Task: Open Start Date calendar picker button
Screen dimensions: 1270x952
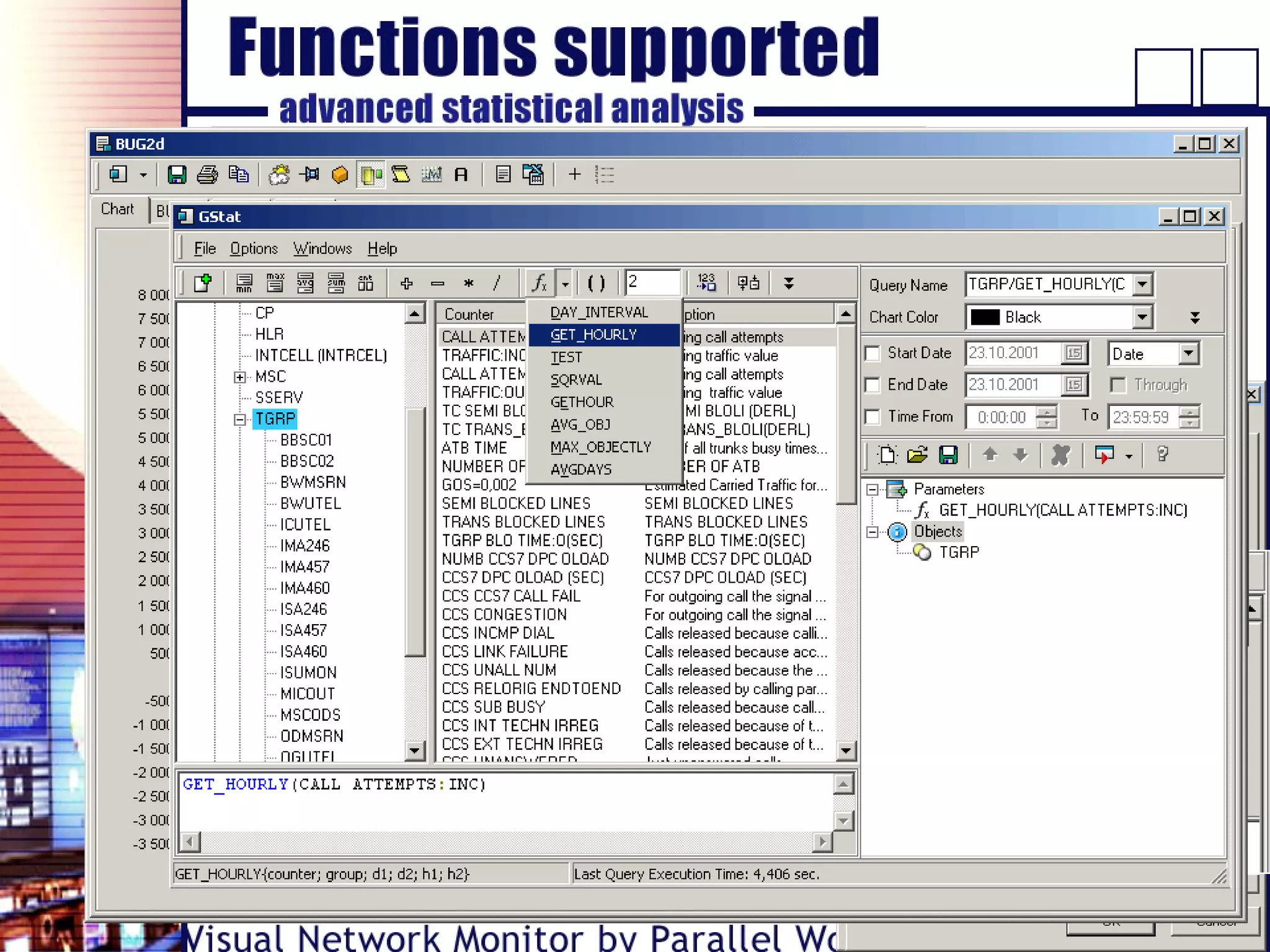Action: (1074, 353)
